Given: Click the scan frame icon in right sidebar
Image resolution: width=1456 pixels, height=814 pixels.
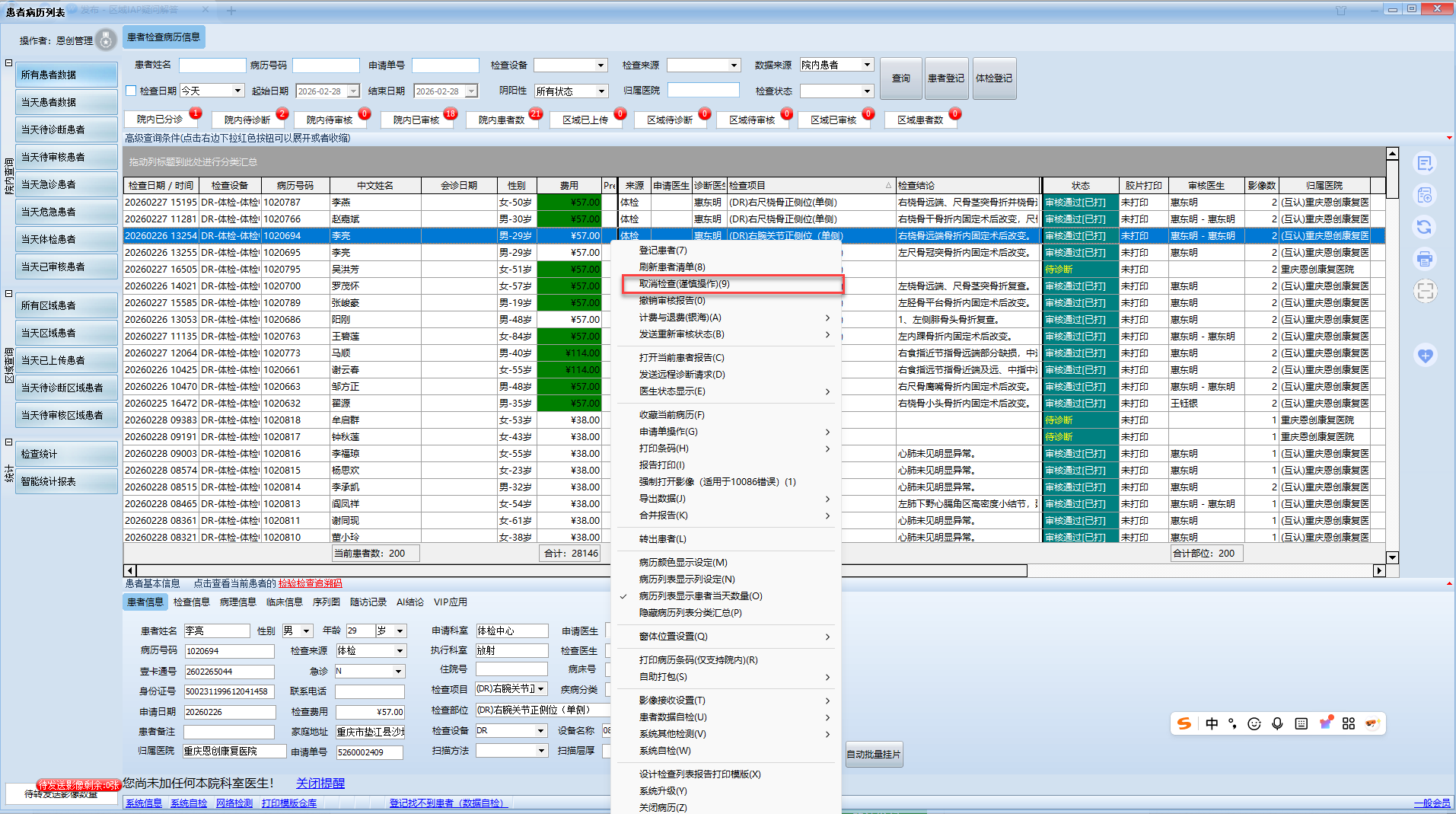Looking at the screenshot, I should point(1424,291).
